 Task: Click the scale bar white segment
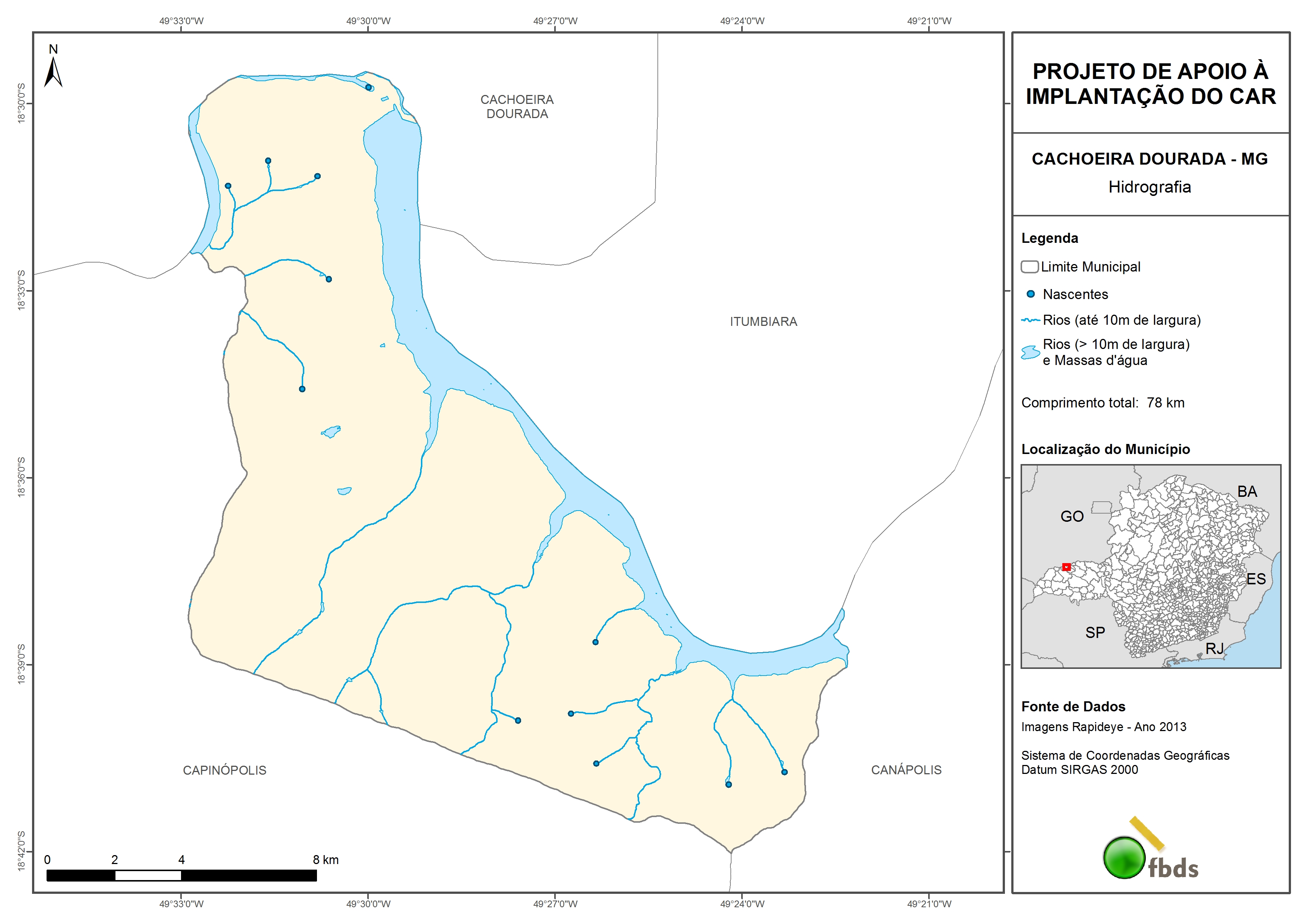tap(148, 876)
